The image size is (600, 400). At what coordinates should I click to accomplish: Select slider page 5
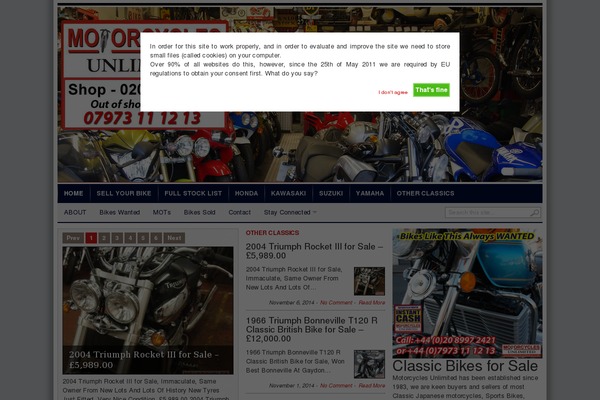[x=143, y=238]
